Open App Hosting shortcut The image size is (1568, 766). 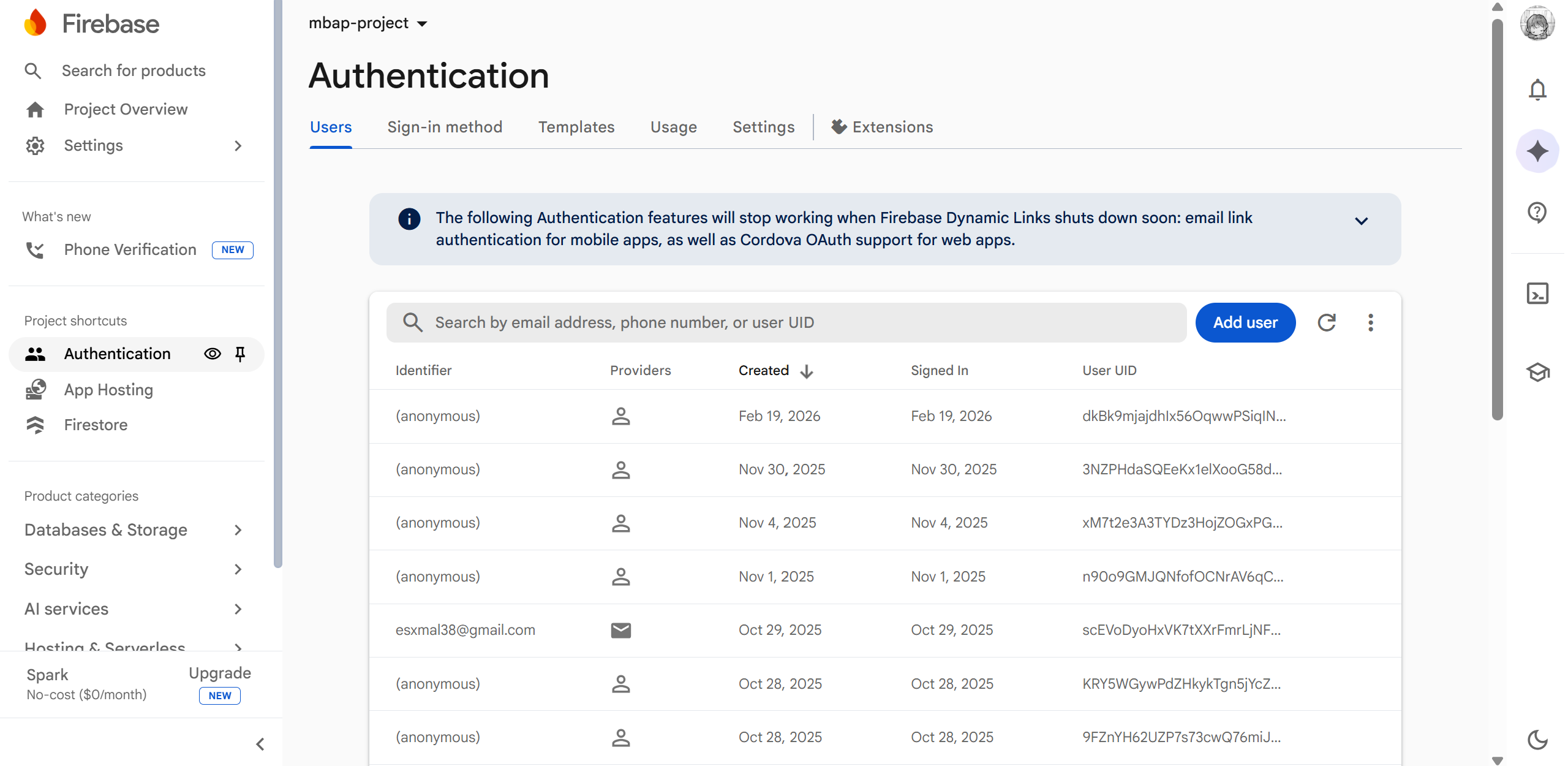(108, 390)
